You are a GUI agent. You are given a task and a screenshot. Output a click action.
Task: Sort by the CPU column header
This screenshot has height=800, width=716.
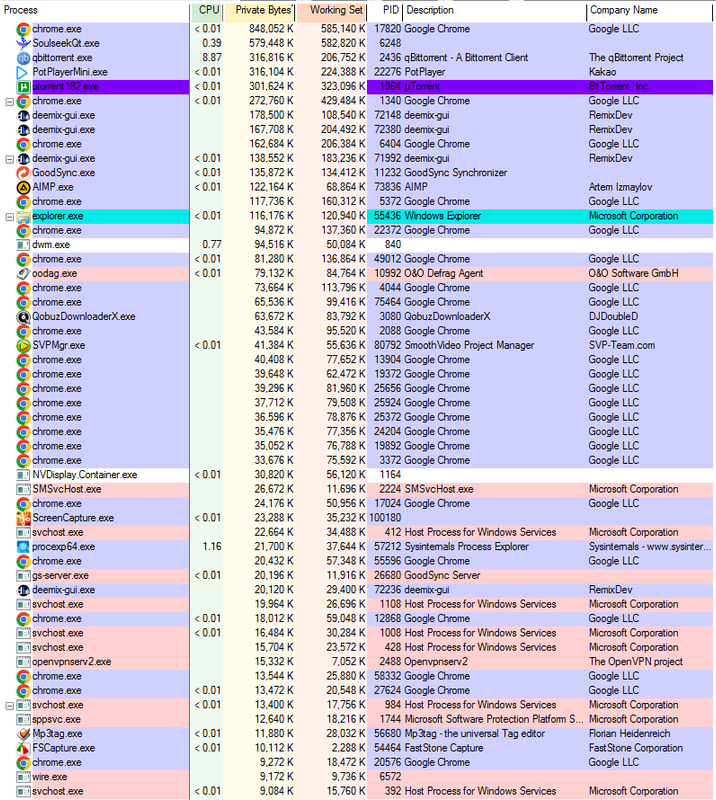[207, 10]
